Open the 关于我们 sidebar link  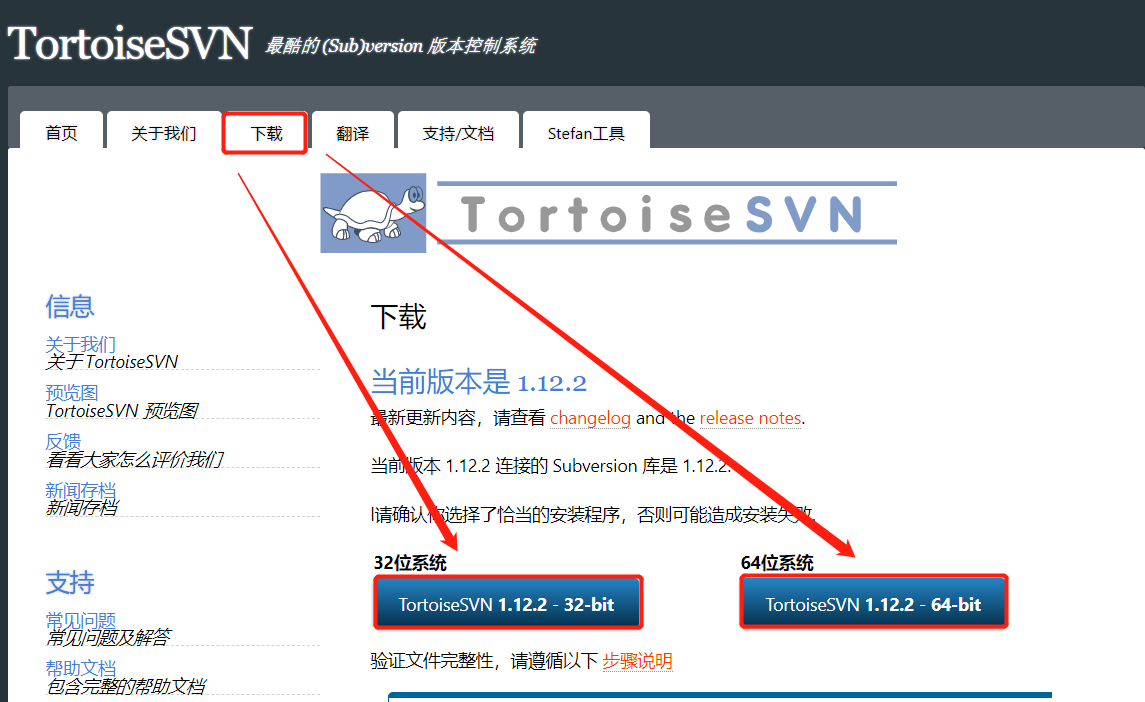[80, 344]
